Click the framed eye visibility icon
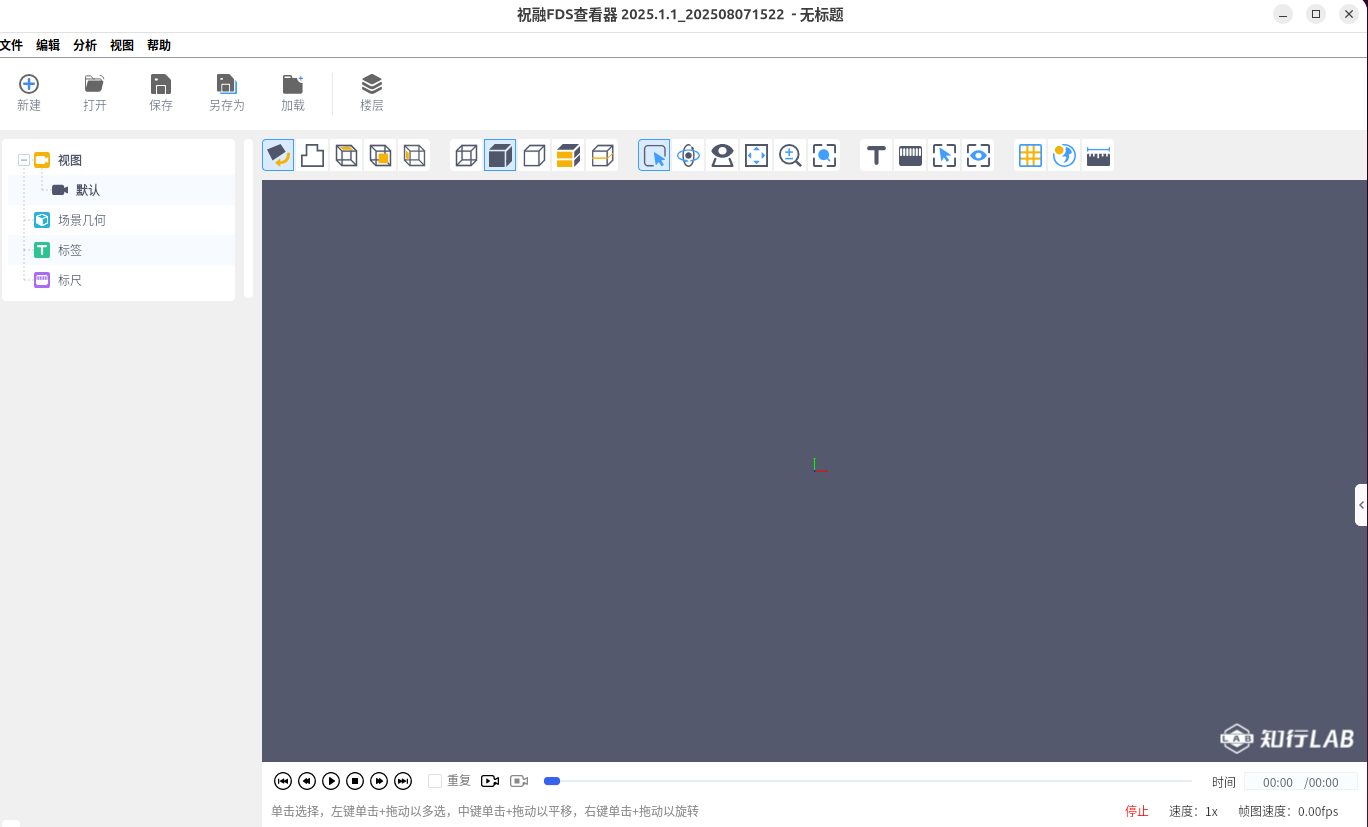The height and width of the screenshot is (827, 1368). pyautogui.click(x=978, y=155)
